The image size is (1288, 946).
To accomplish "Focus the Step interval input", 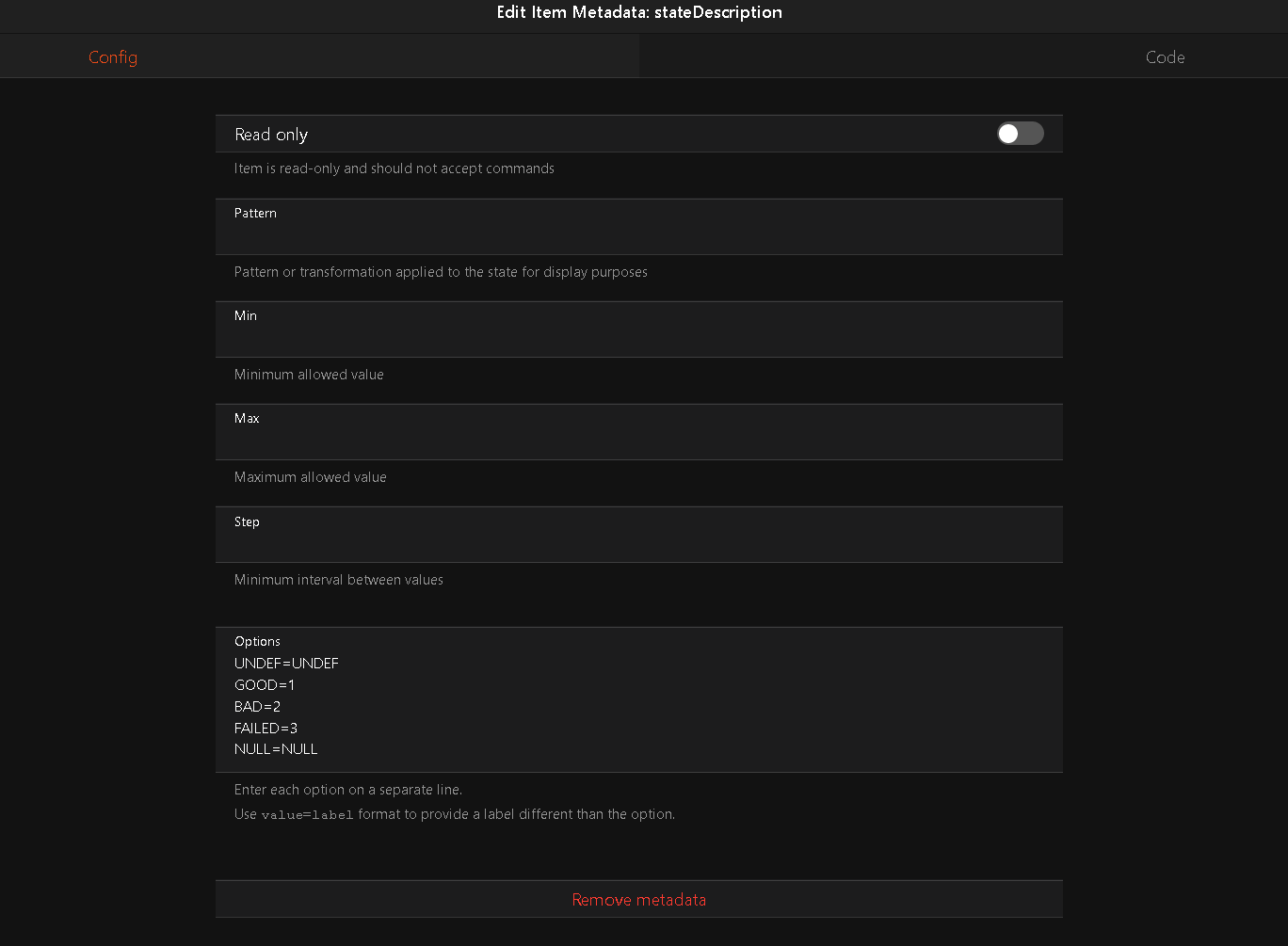I will pyautogui.click(x=638, y=544).
